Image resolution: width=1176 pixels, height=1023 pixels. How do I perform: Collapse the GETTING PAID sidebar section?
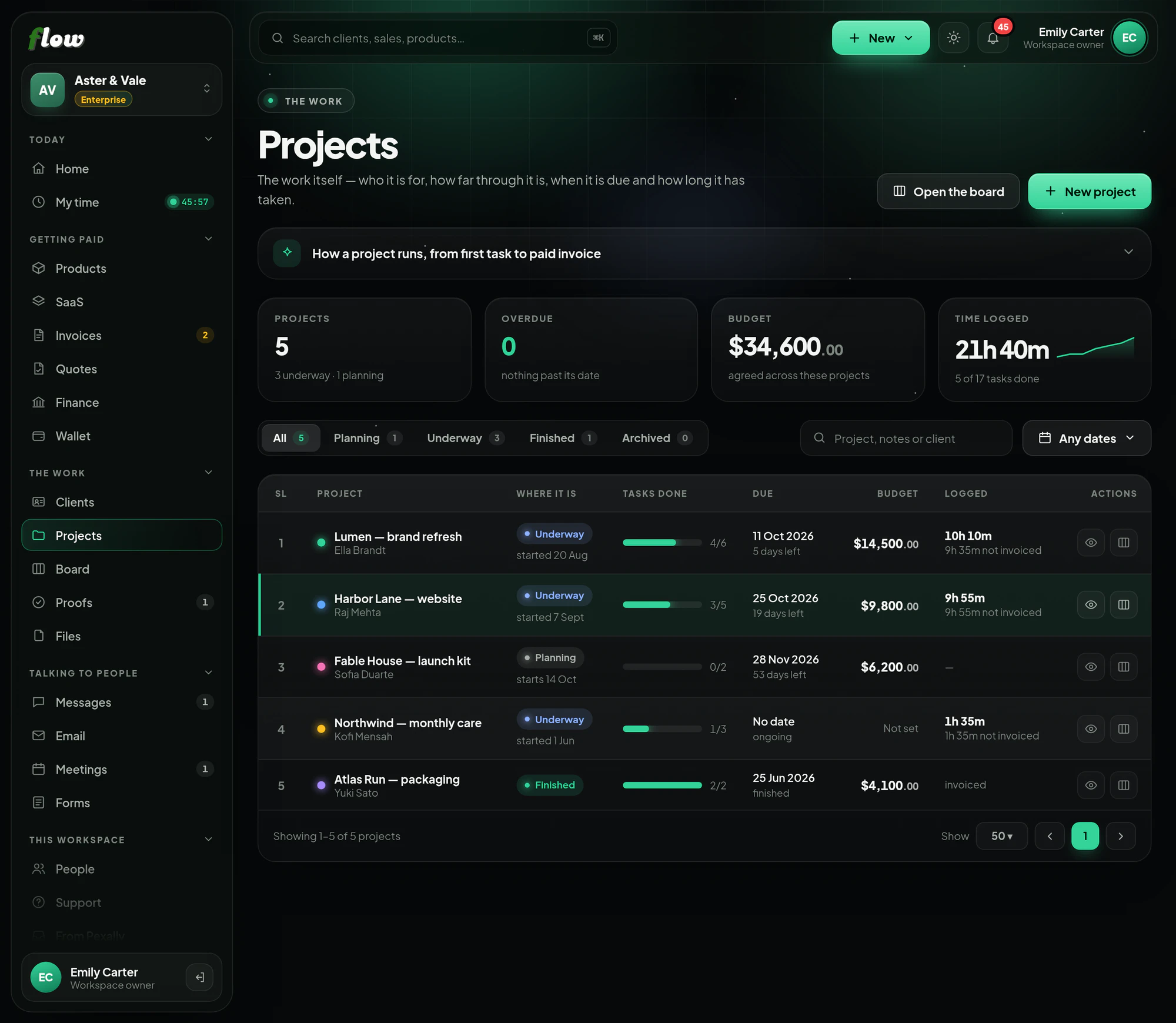coord(122,239)
